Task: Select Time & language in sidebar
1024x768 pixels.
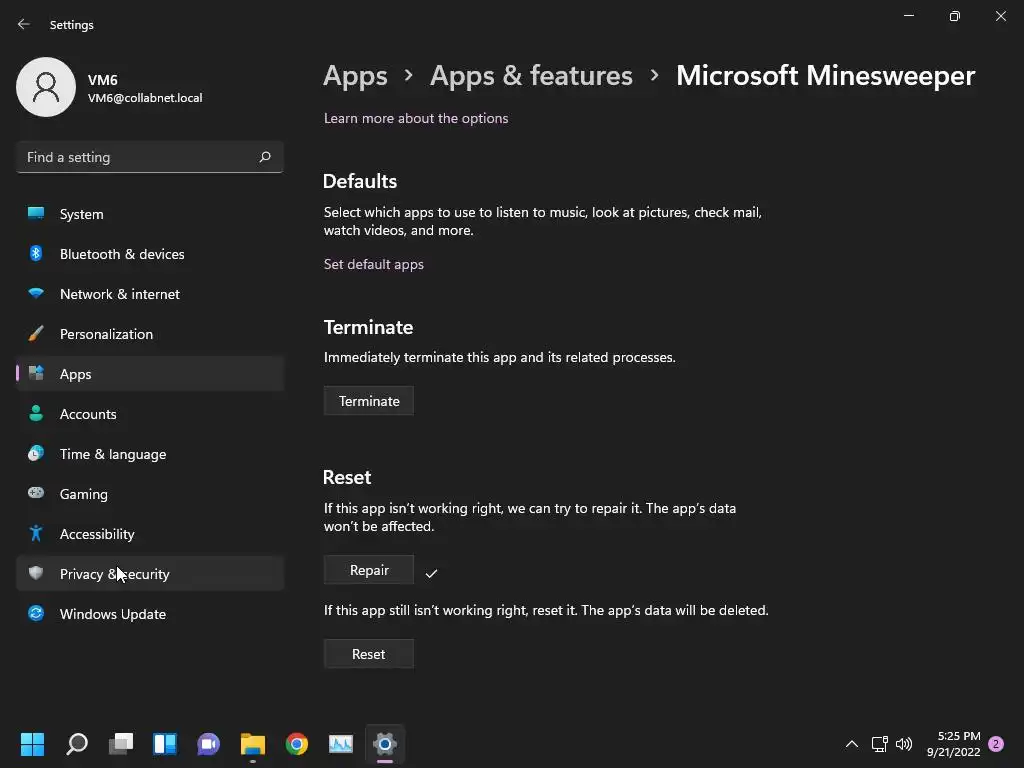Action: [113, 454]
